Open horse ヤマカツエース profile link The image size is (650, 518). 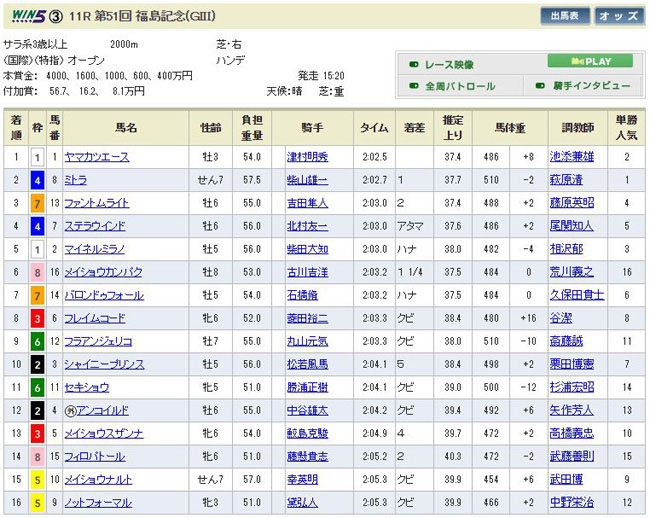click(x=98, y=157)
